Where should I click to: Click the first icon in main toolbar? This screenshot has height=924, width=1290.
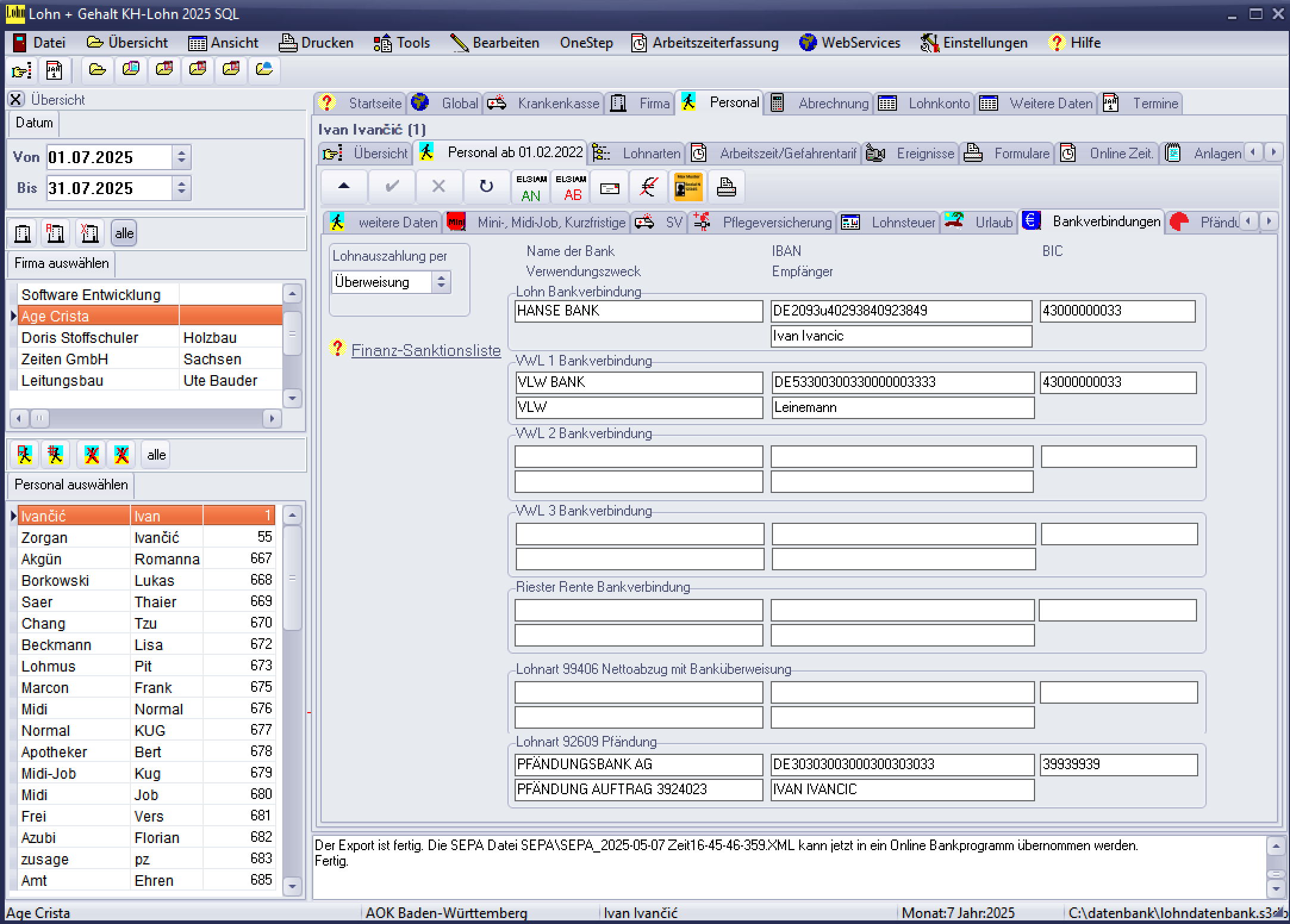21,70
